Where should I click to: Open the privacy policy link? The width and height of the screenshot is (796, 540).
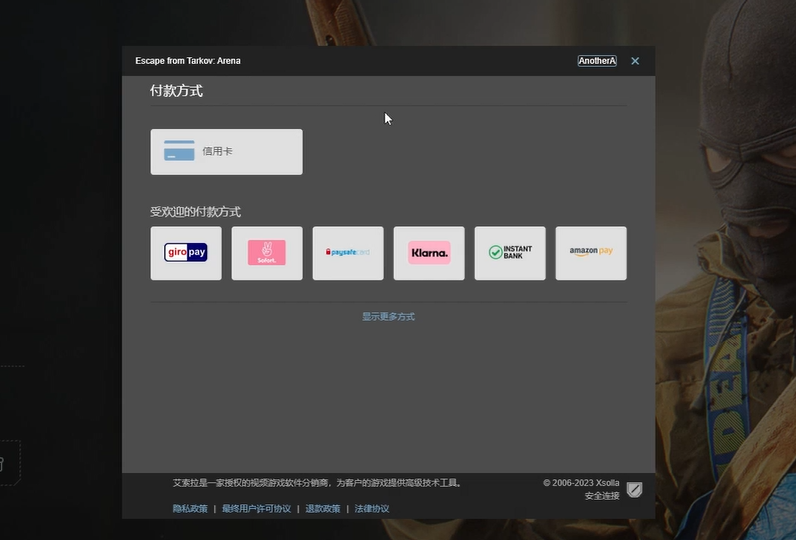click(x=190, y=509)
